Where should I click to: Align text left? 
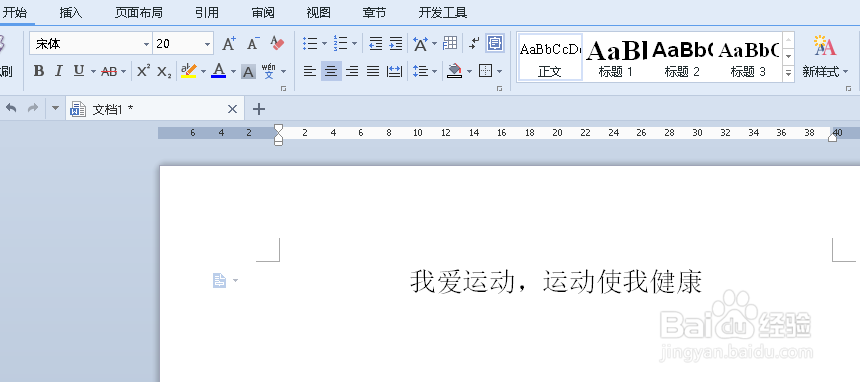coord(310,71)
